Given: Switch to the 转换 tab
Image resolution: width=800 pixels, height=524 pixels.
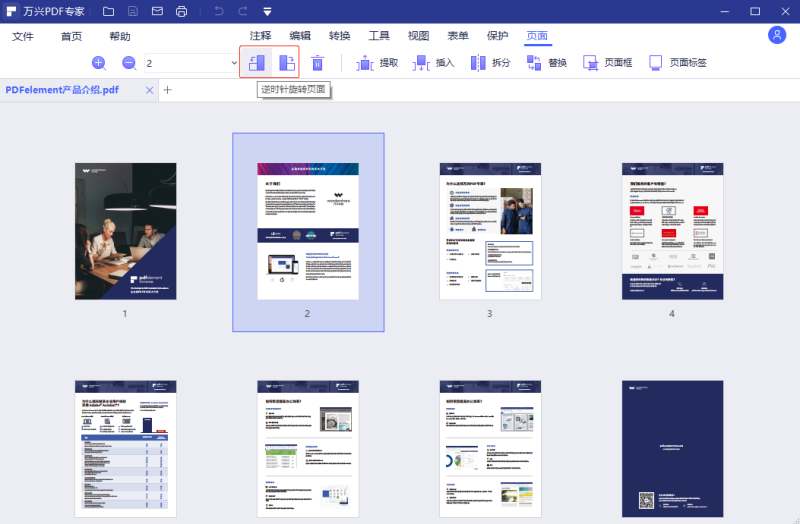Looking at the screenshot, I should 340,36.
